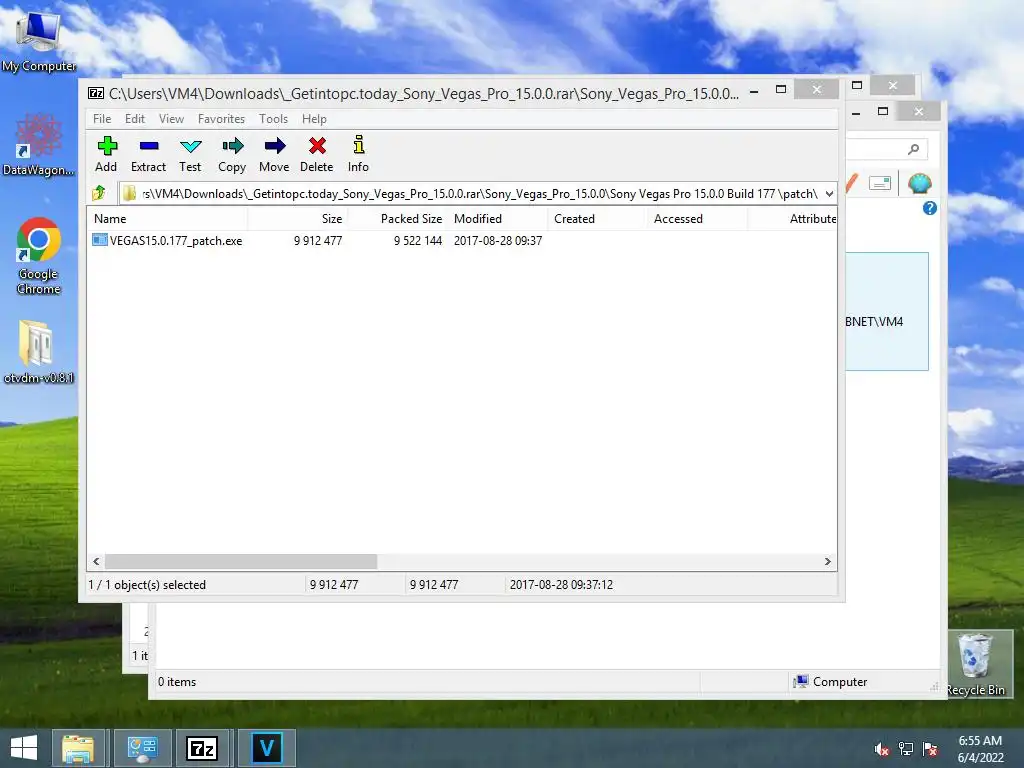This screenshot has height=768, width=1024.
Task: Expand the address path dropdown
Action: (829, 194)
